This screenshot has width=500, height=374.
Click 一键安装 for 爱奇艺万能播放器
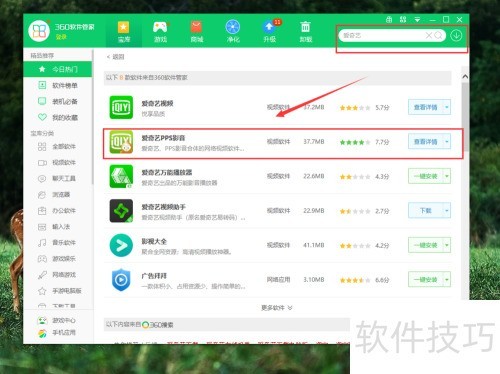425,176
